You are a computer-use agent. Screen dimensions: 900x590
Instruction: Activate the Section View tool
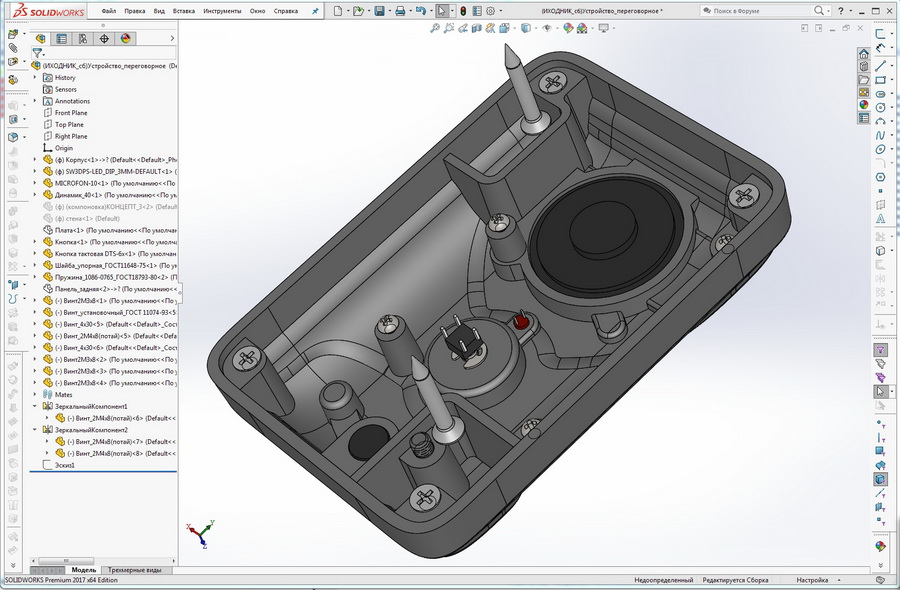point(477,28)
